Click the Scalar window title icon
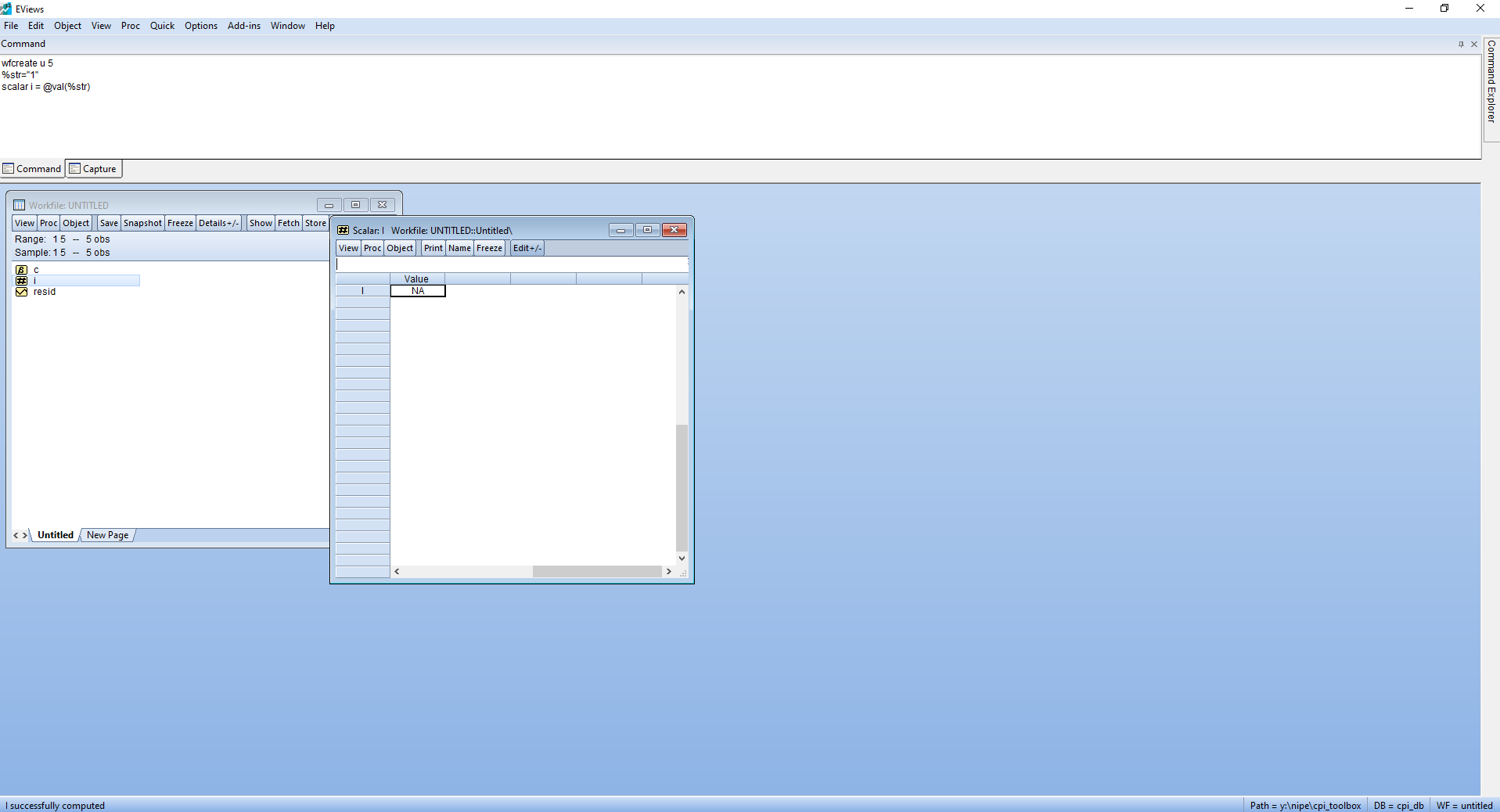This screenshot has width=1500, height=812. click(x=343, y=230)
